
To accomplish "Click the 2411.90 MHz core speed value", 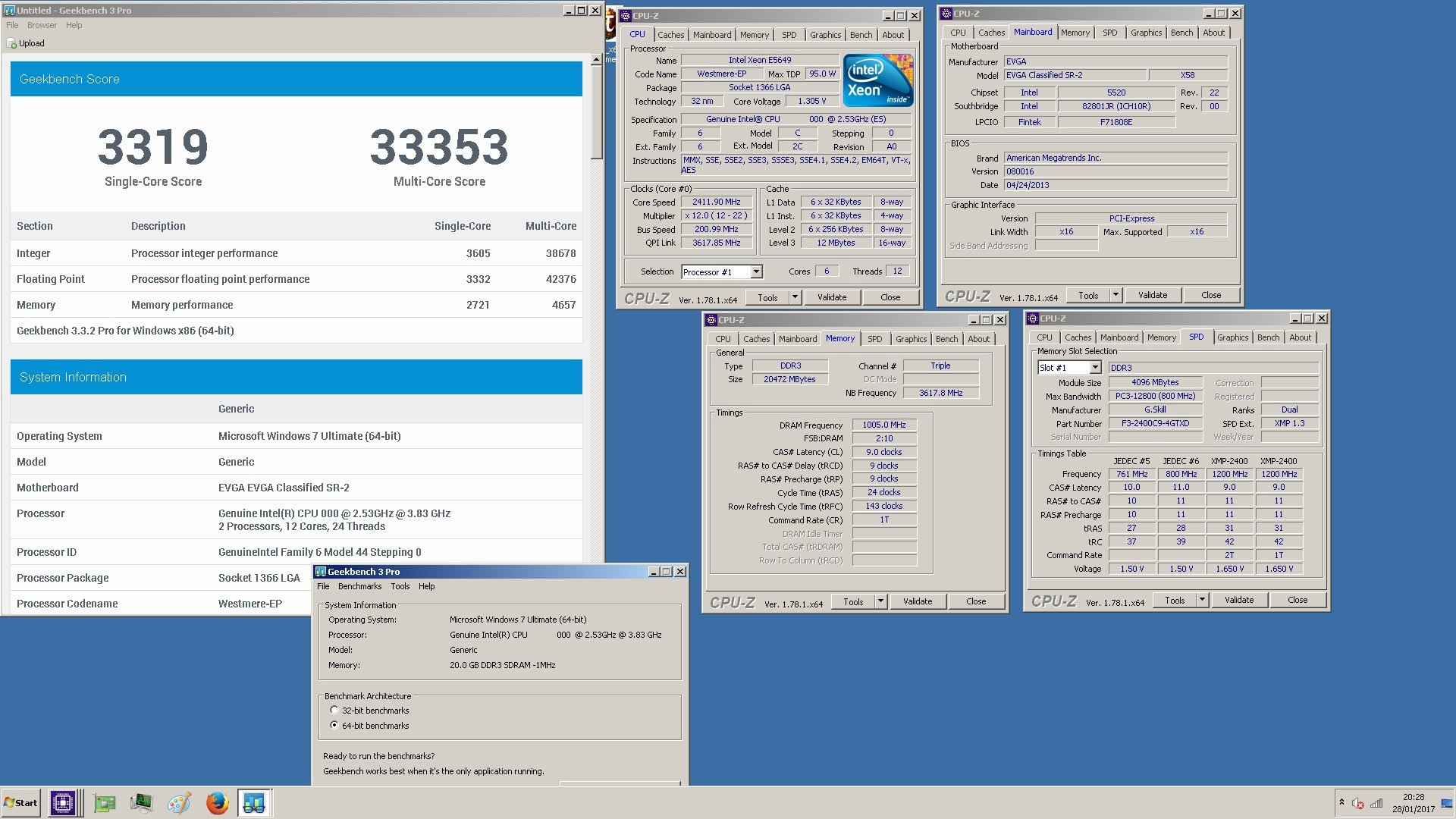I will (716, 202).
